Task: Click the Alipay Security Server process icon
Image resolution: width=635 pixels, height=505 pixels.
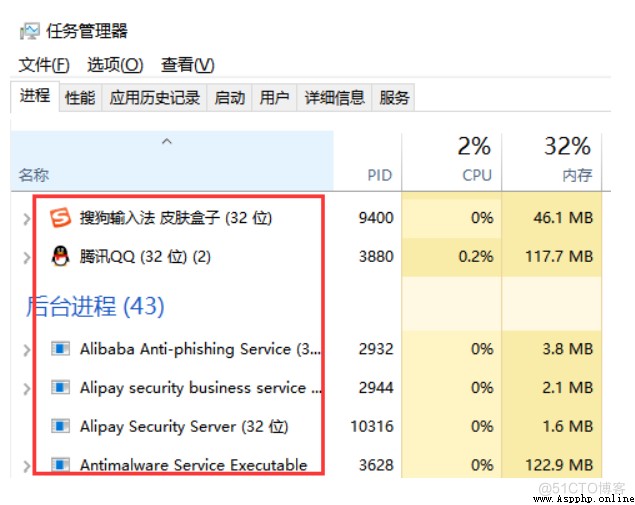Action: [60, 426]
